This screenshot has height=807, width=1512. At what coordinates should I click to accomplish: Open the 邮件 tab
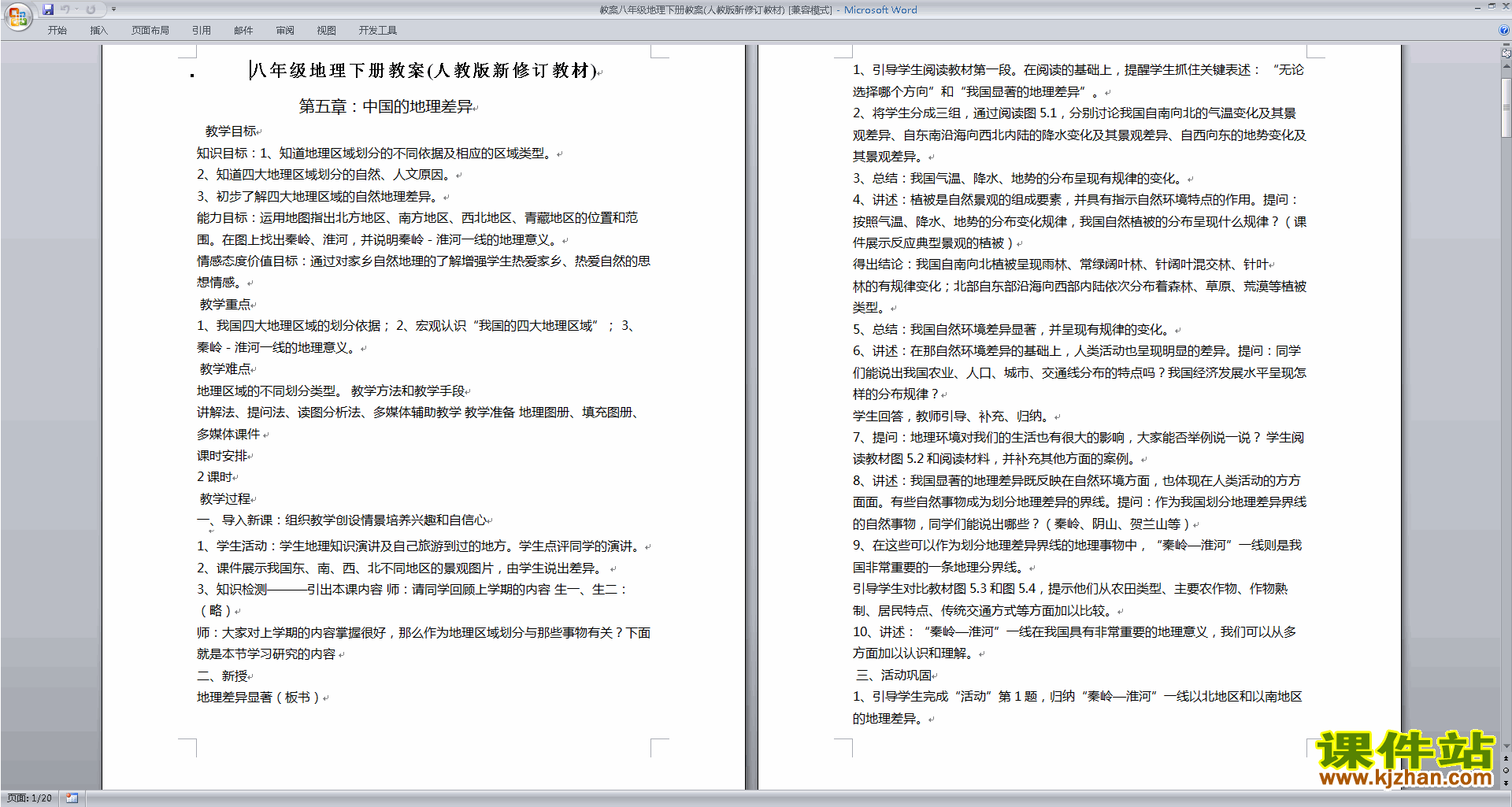point(243,31)
